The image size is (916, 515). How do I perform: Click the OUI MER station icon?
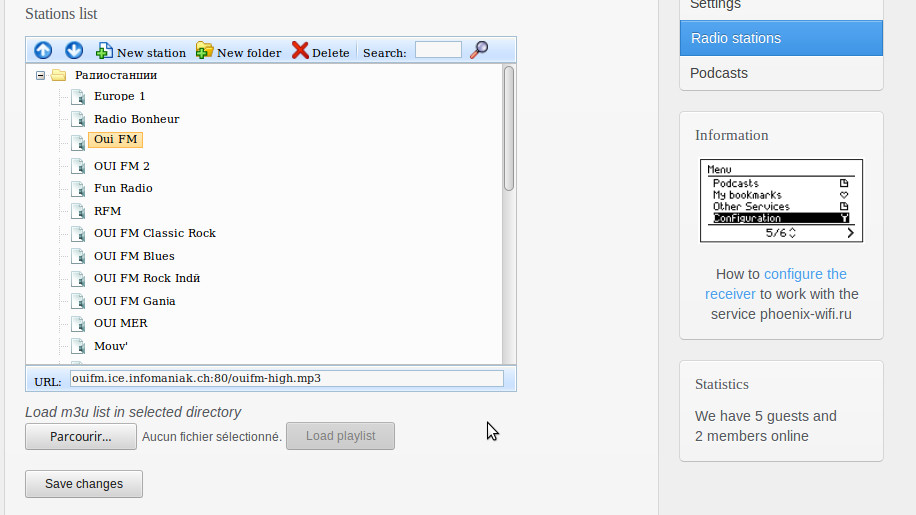pyautogui.click(x=78, y=323)
